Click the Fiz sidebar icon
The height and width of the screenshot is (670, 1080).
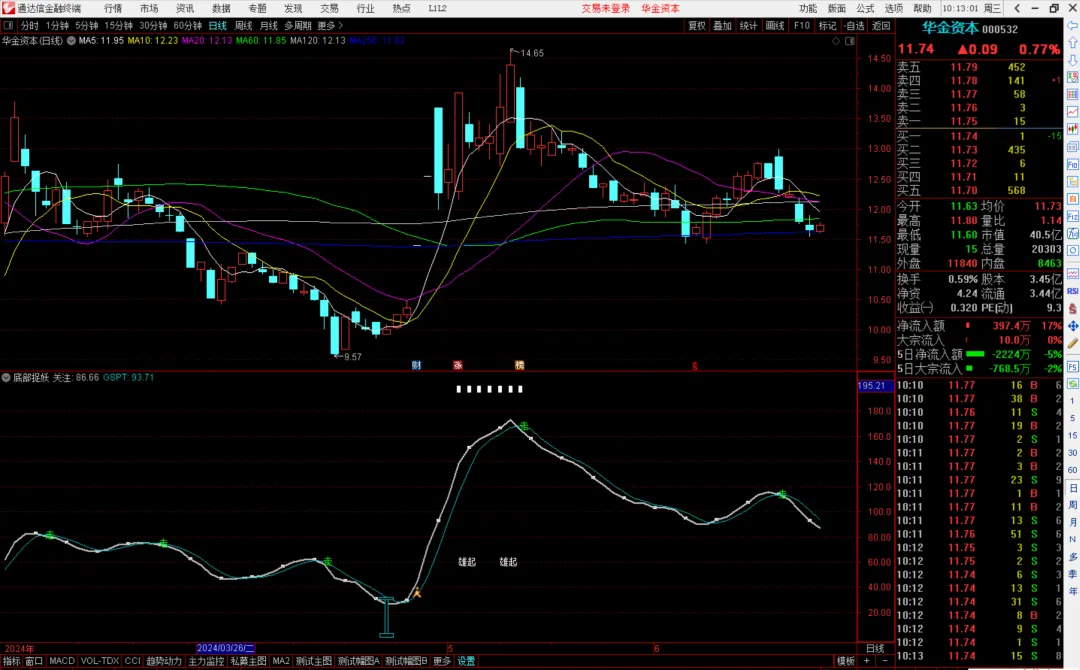tap(1072, 216)
